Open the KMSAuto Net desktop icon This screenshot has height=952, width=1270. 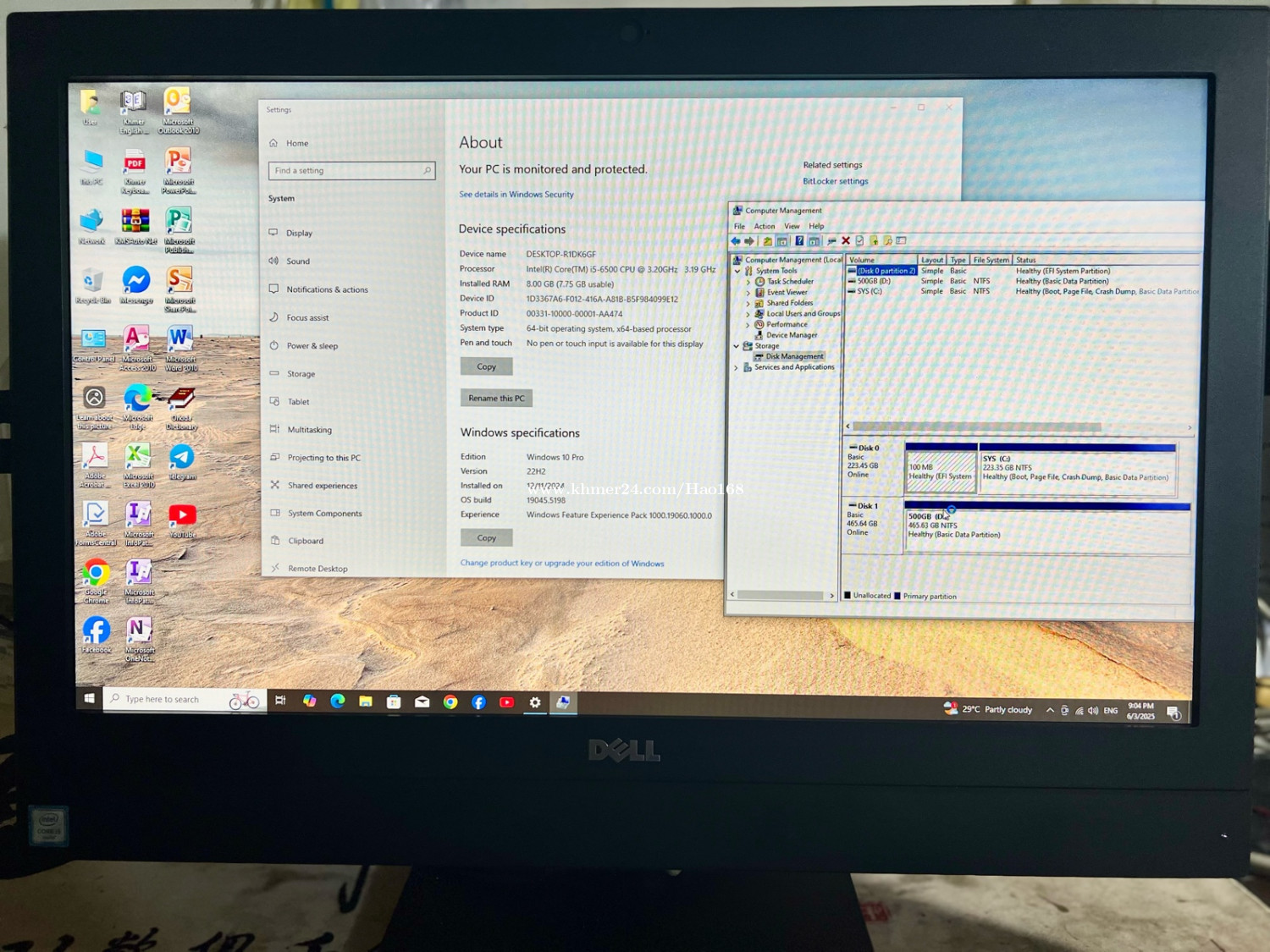point(135,227)
